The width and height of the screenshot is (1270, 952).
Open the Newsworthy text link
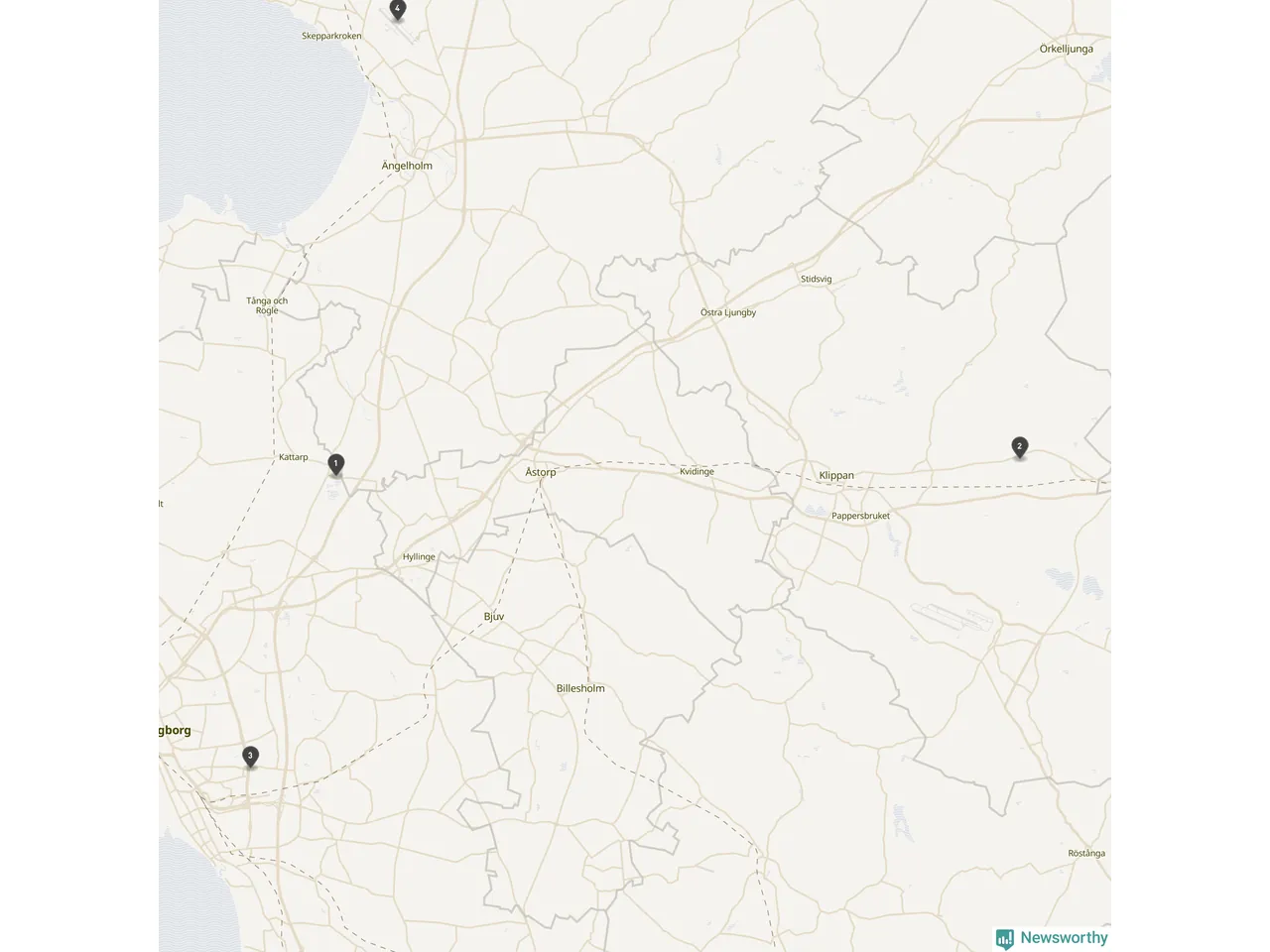1064,937
